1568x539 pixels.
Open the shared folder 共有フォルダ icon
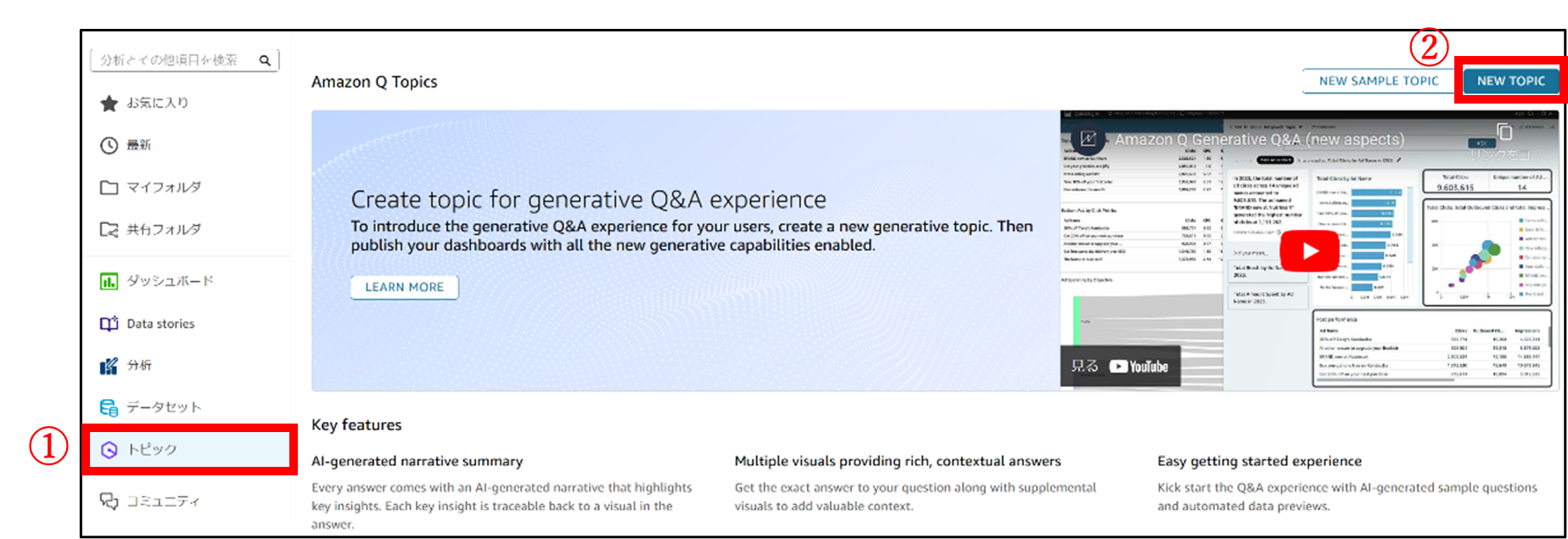pos(109,229)
